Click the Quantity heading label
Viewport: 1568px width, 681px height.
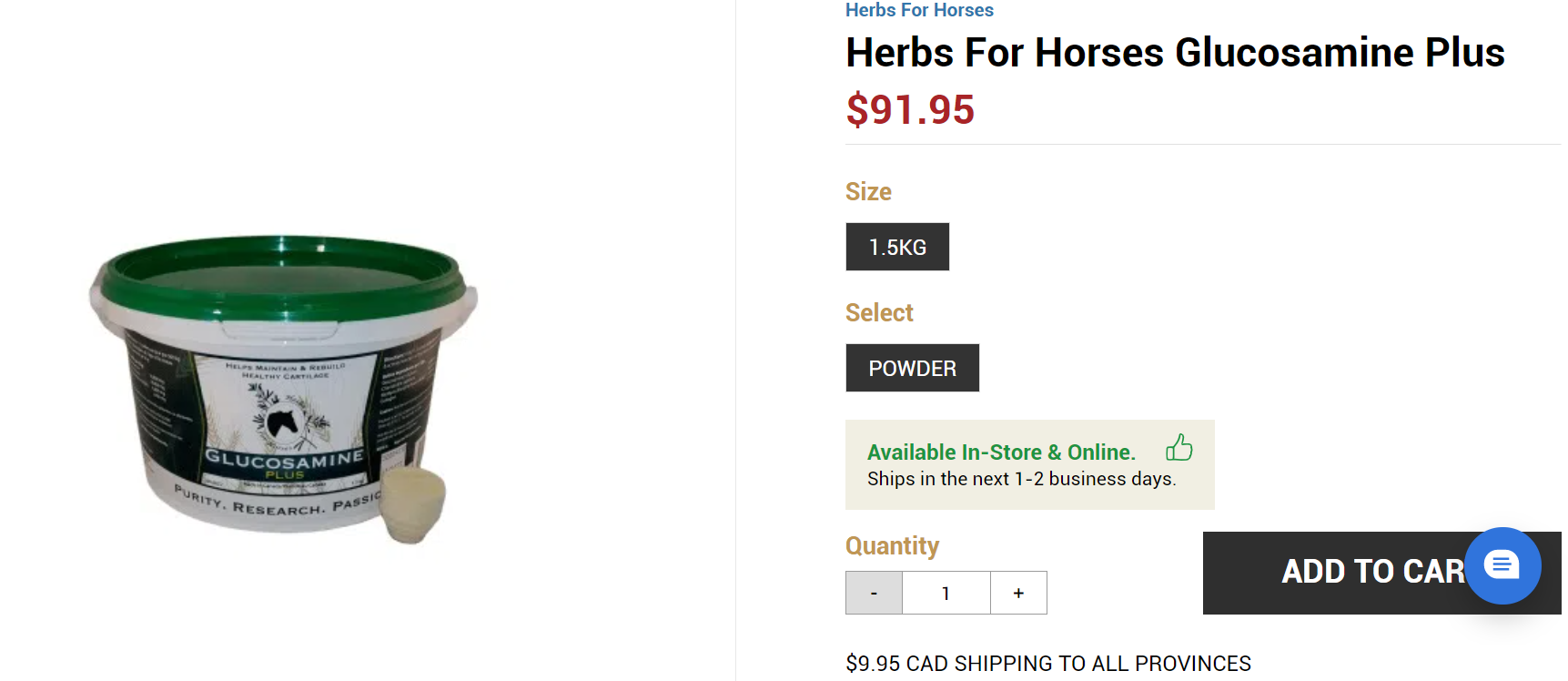click(x=892, y=545)
